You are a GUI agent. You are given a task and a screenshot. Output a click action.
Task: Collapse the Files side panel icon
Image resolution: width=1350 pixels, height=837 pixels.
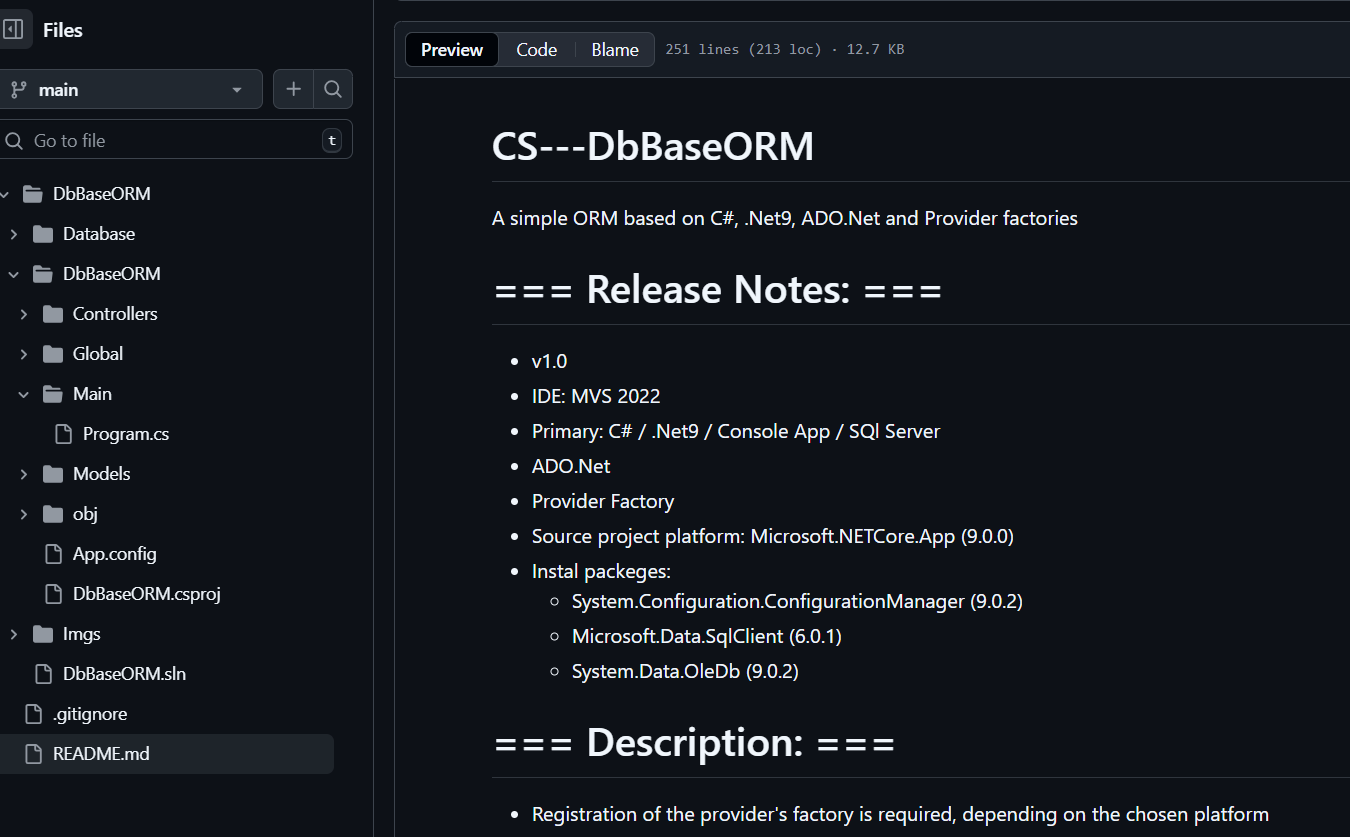(x=14, y=30)
